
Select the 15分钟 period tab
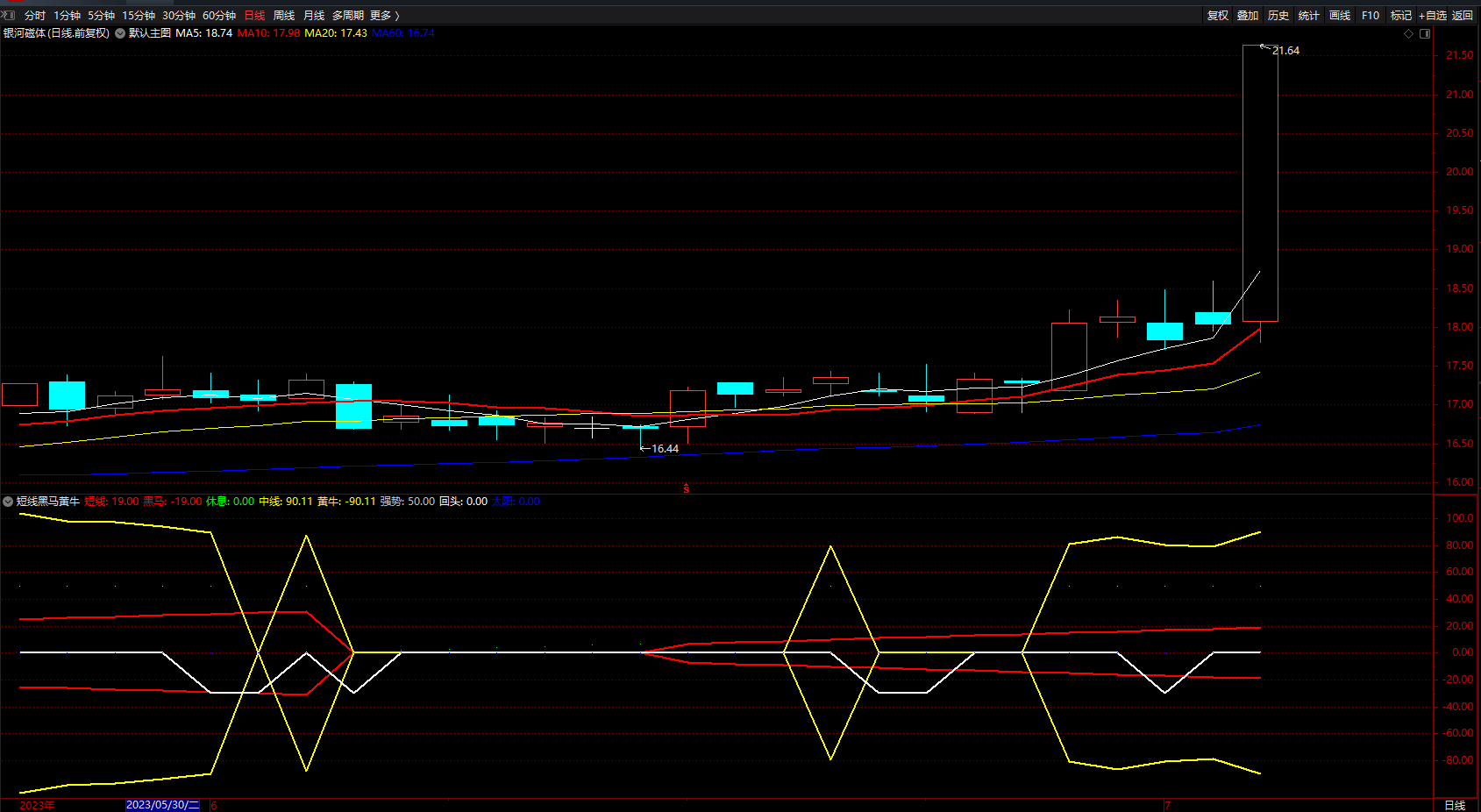(x=139, y=16)
